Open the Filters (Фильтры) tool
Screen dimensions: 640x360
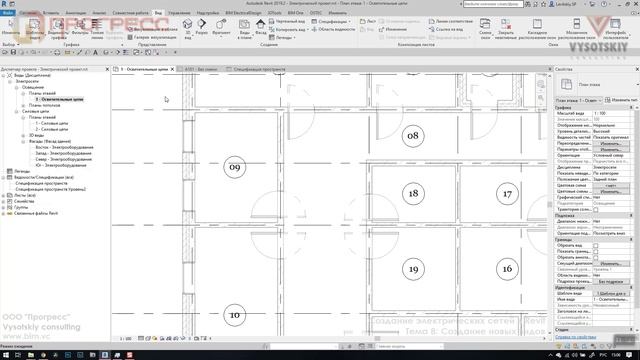pos(80,27)
